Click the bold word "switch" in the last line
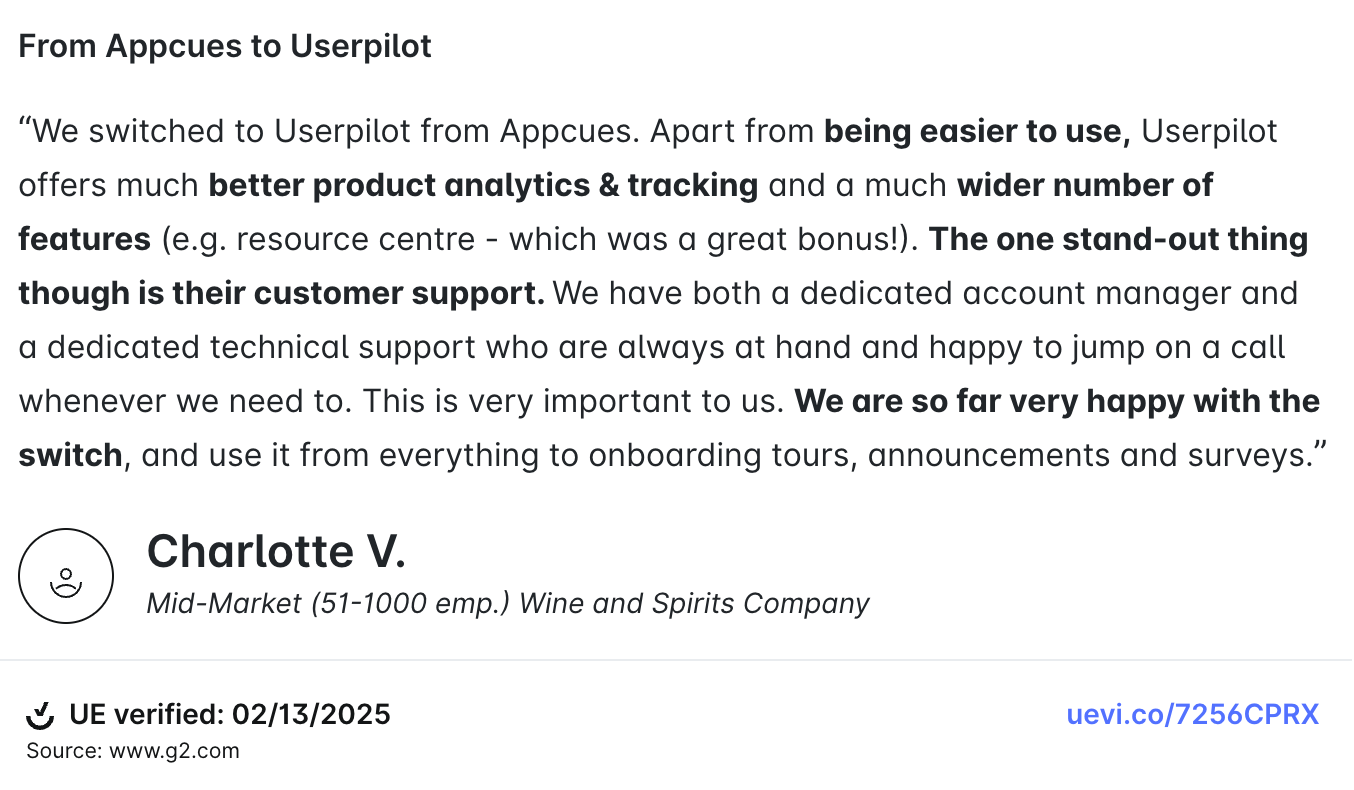1354x790 pixels. [70, 456]
